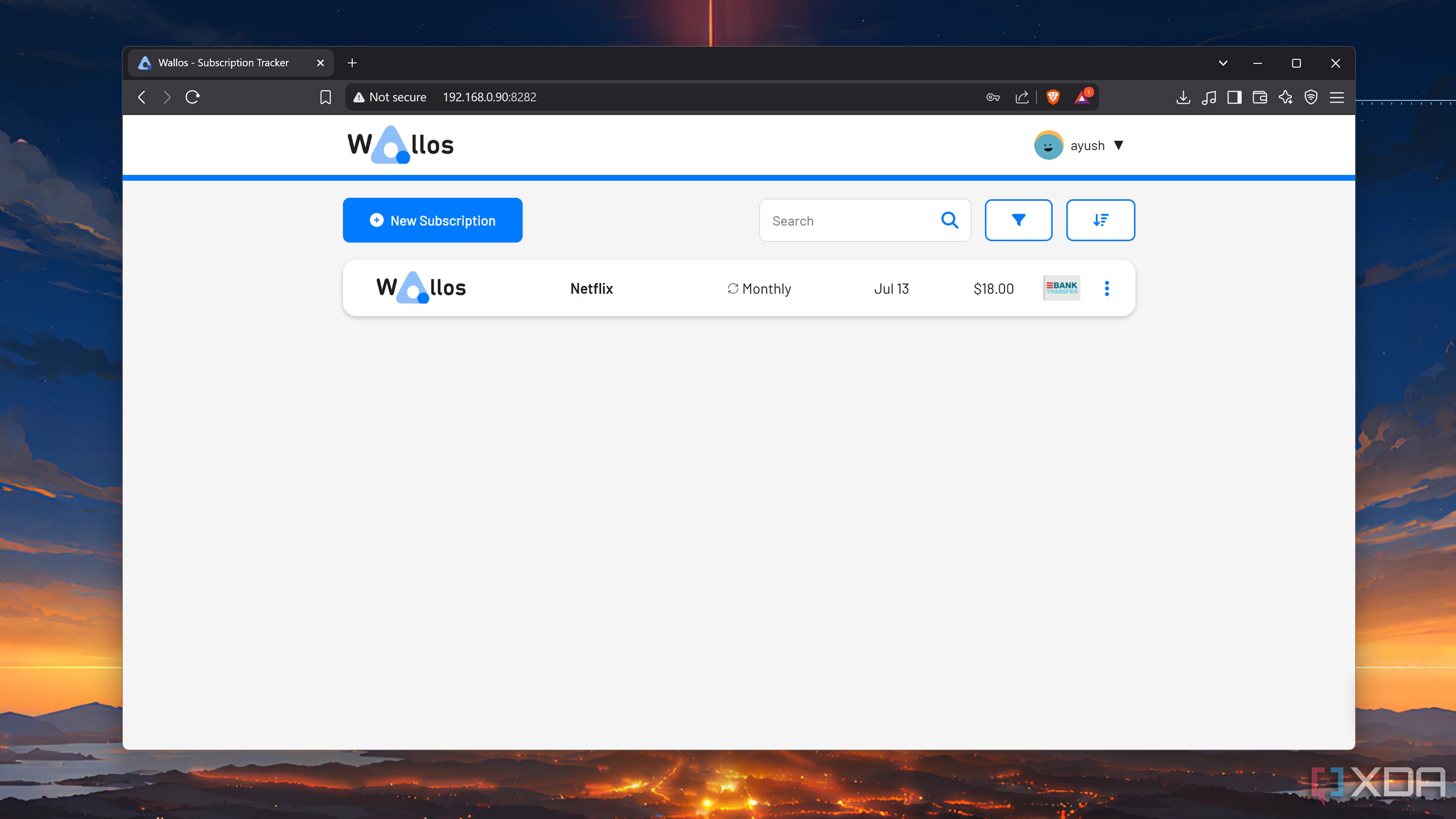Click the share page icon
The height and width of the screenshot is (819, 1456).
pyautogui.click(x=1022, y=97)
